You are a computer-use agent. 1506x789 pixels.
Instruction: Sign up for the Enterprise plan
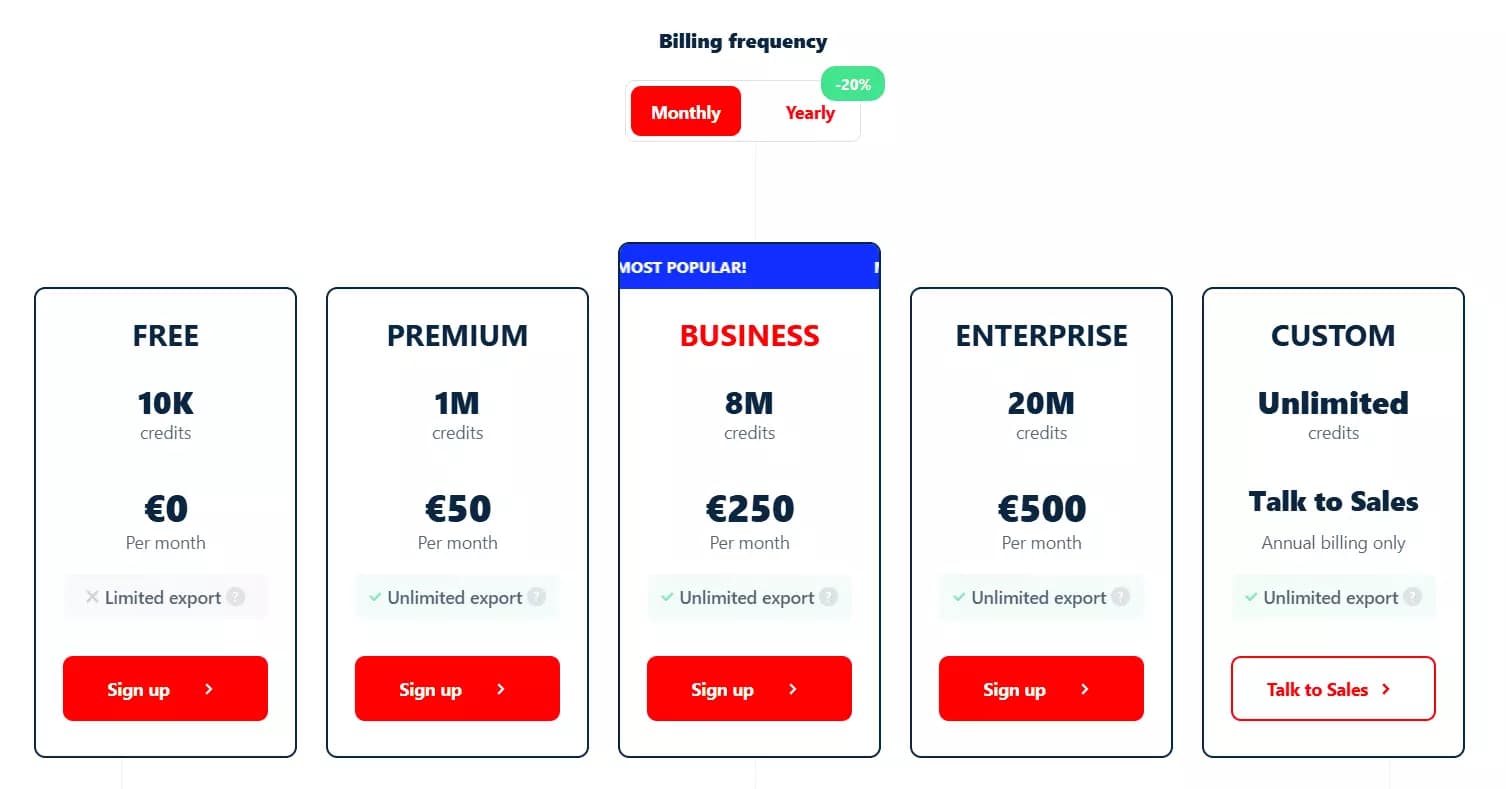click(x=1041, y=689)
